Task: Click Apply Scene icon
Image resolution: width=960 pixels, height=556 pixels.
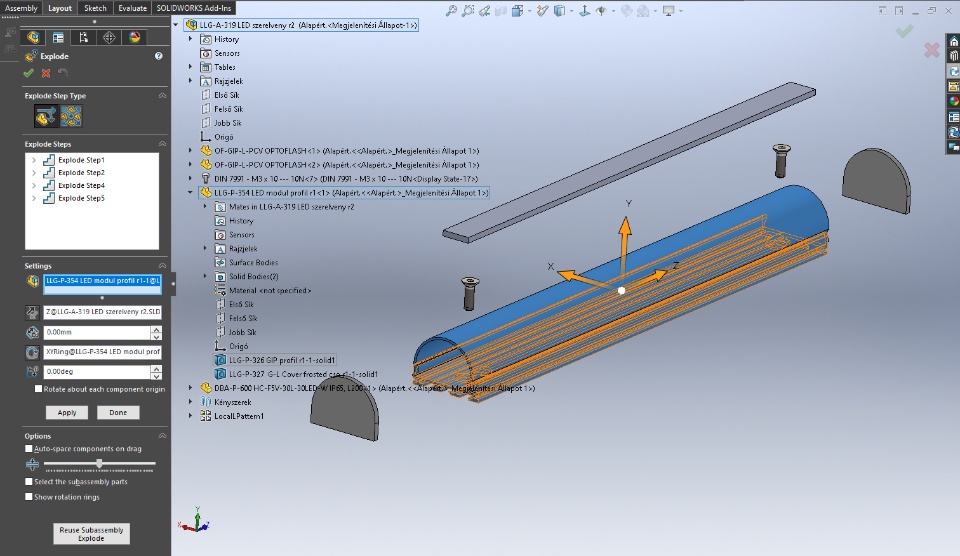Action: click(x=643, y=10)
